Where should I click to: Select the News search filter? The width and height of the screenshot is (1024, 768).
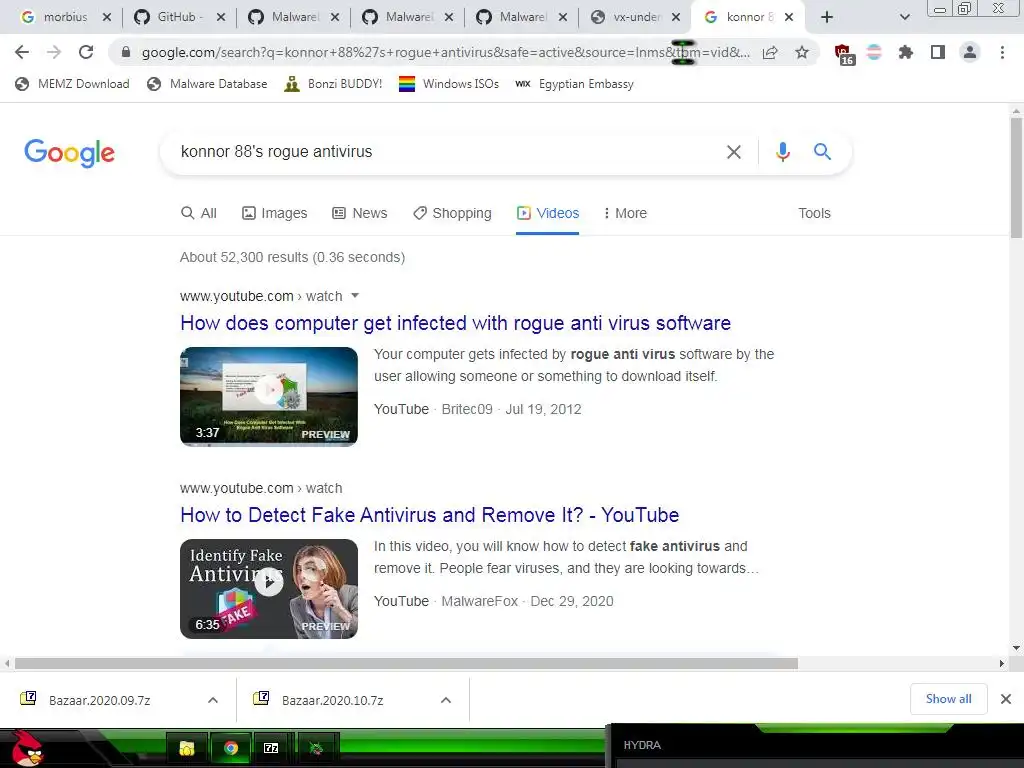(360, 214)
